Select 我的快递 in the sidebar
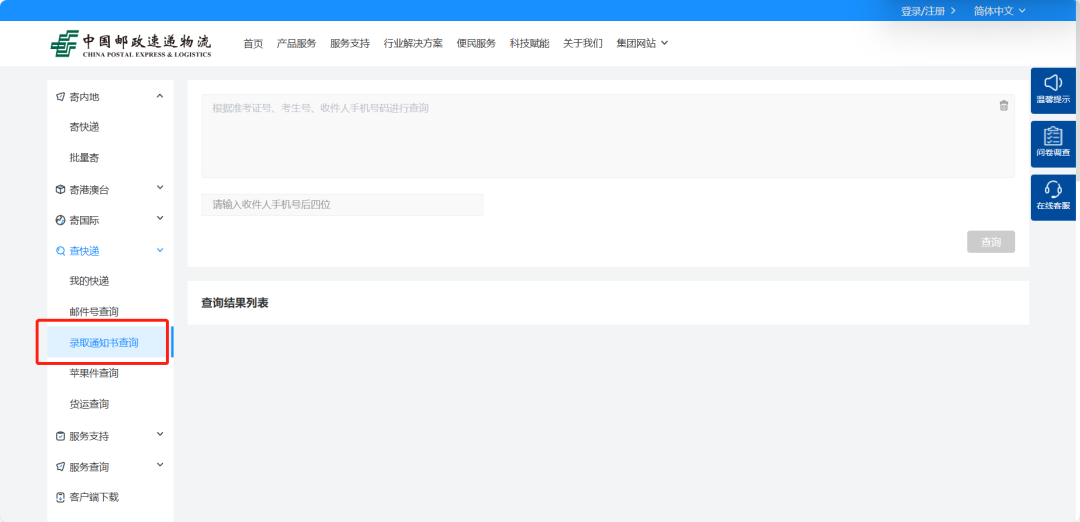The width and height of the screenshot is (1080, 522). pyautogui.click(x=89, y=281)
